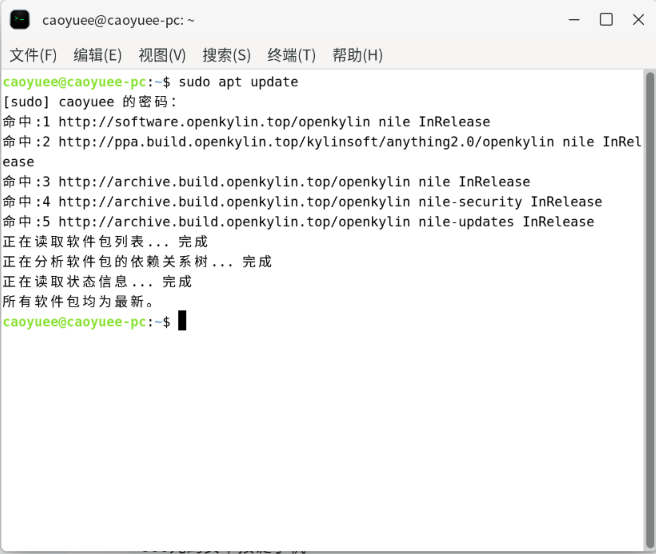Maximize the terminal window
This screenshot has height=554, width=656.
tap(606, 20)
